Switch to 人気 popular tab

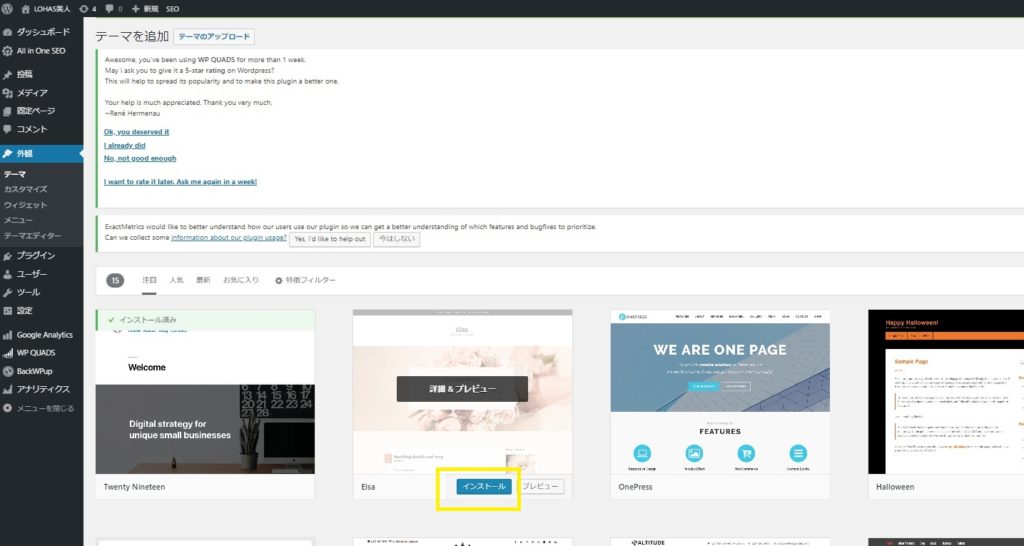coord(176,280)
